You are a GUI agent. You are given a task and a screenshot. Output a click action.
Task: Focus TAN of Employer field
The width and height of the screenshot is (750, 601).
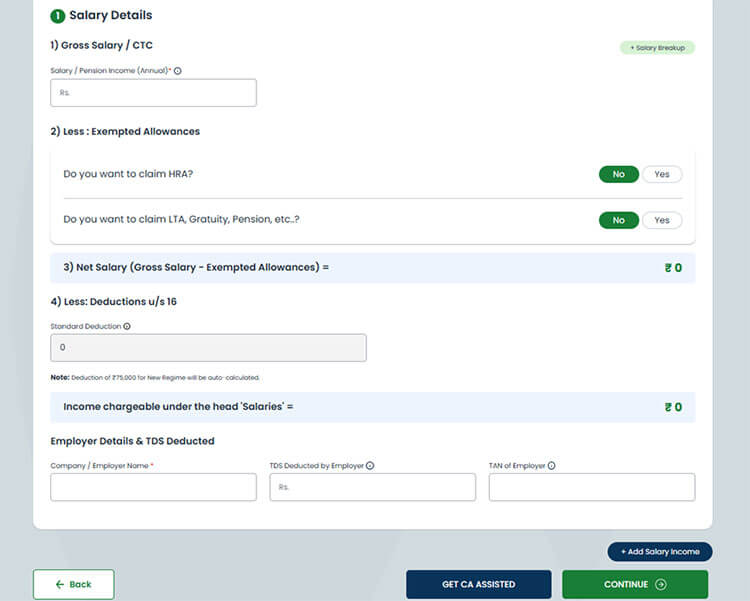point(592,487)
